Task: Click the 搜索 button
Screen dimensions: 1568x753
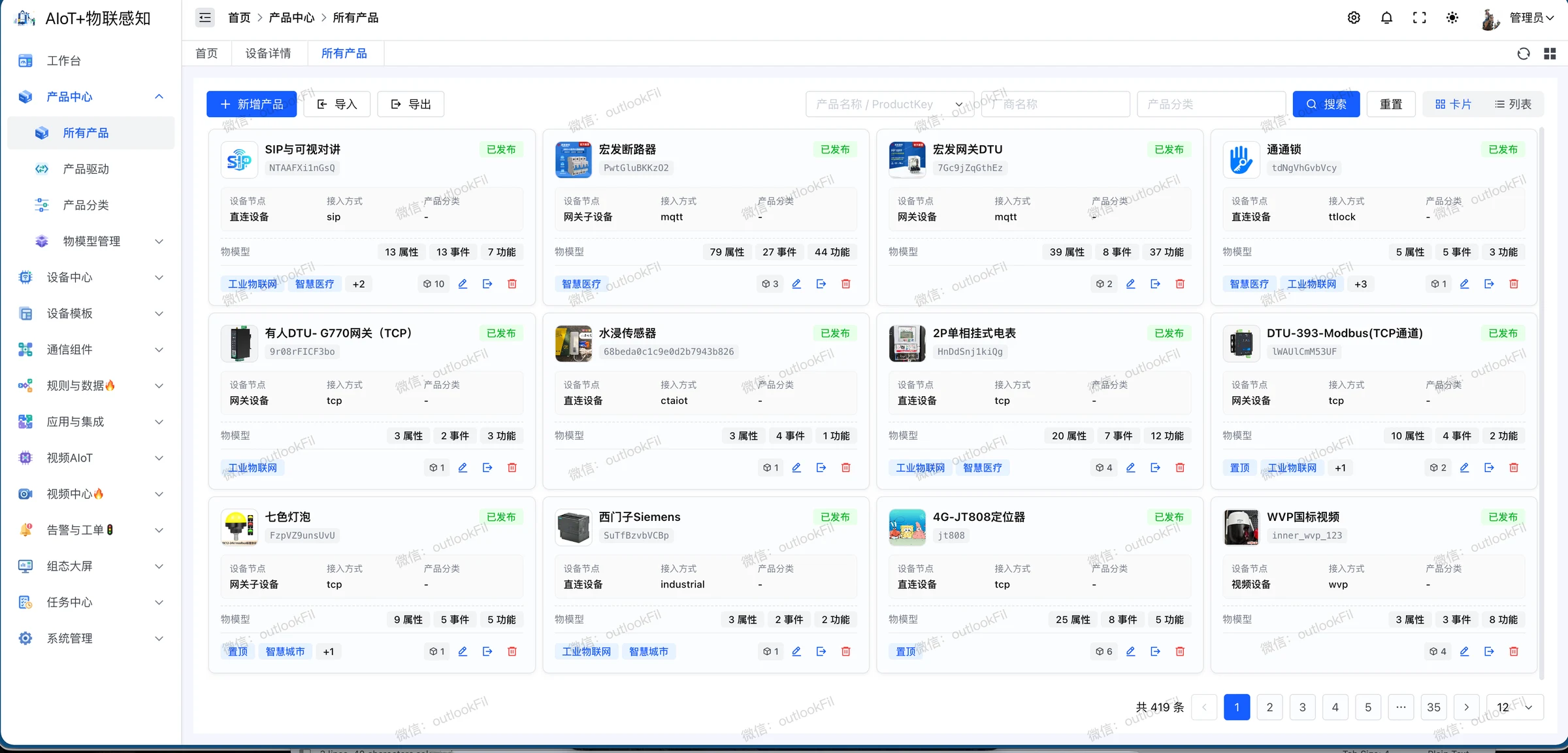Action: click(x=1326, y=104)
